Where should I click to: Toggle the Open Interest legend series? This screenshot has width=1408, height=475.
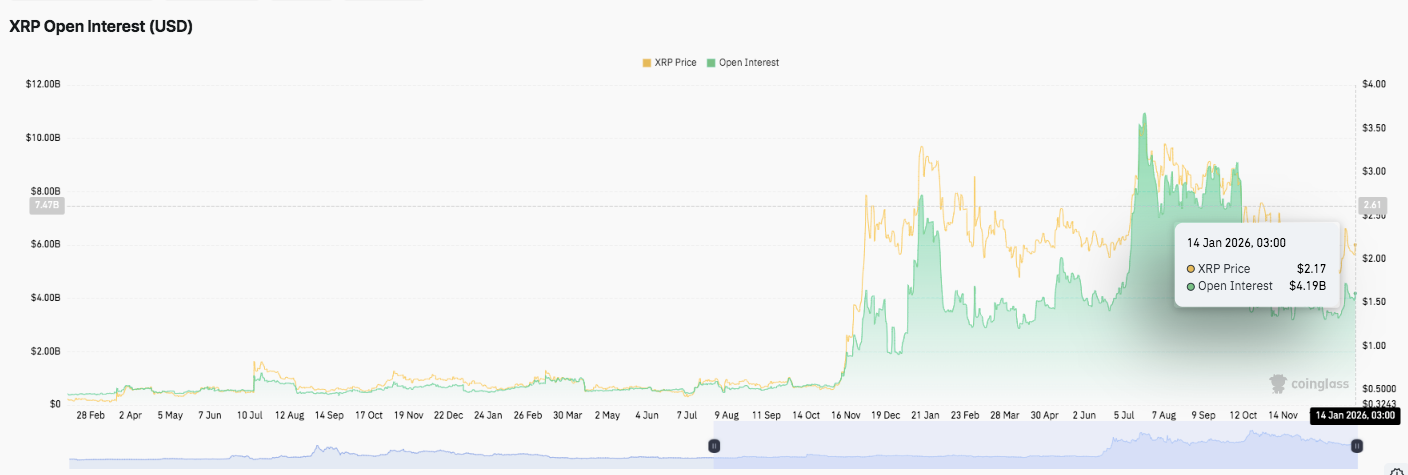[x=748, y=62]
